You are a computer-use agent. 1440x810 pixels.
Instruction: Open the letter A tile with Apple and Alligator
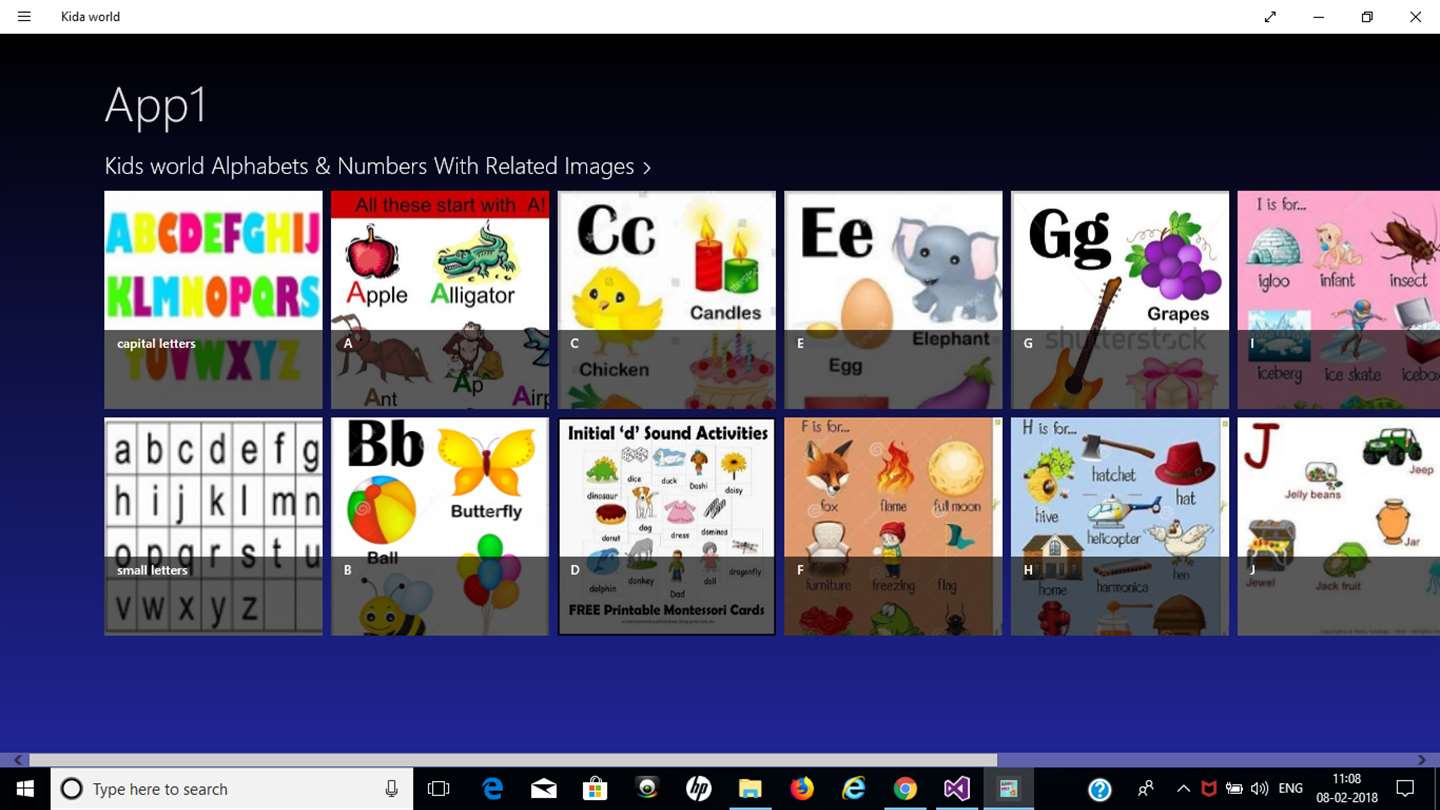coord(440,300)
